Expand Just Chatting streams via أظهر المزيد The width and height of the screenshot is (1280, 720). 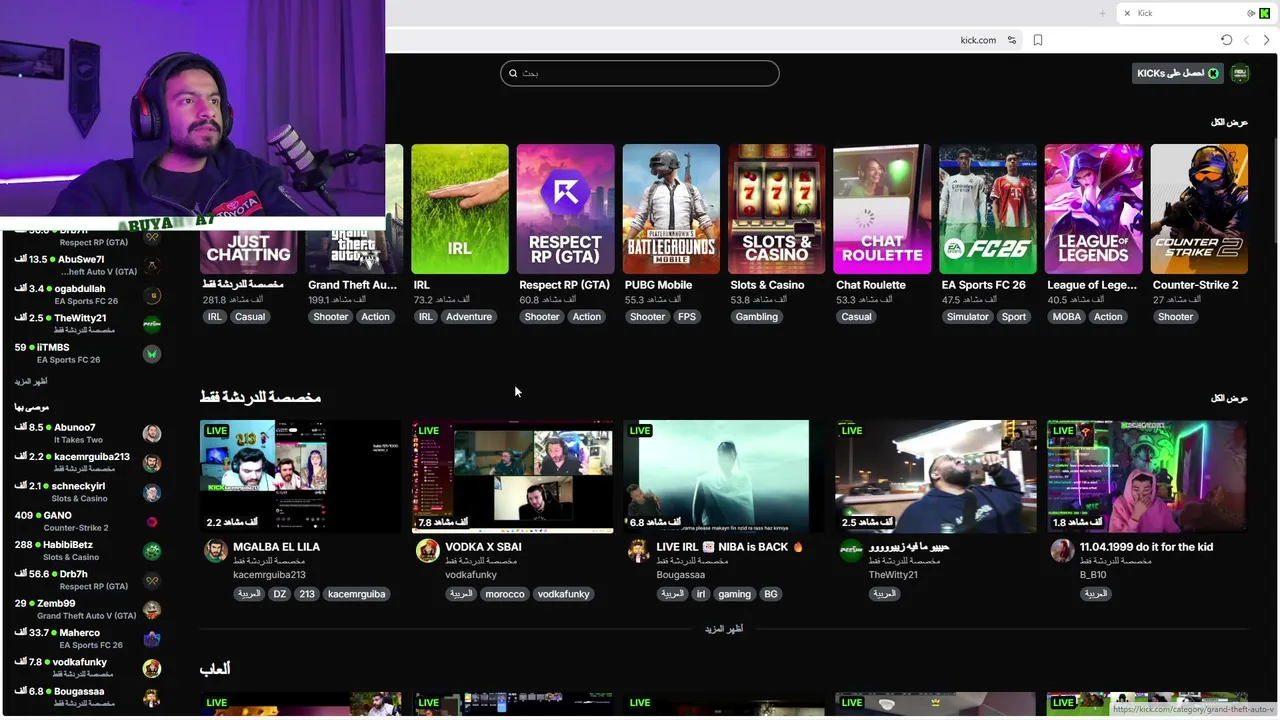[724, 629]
